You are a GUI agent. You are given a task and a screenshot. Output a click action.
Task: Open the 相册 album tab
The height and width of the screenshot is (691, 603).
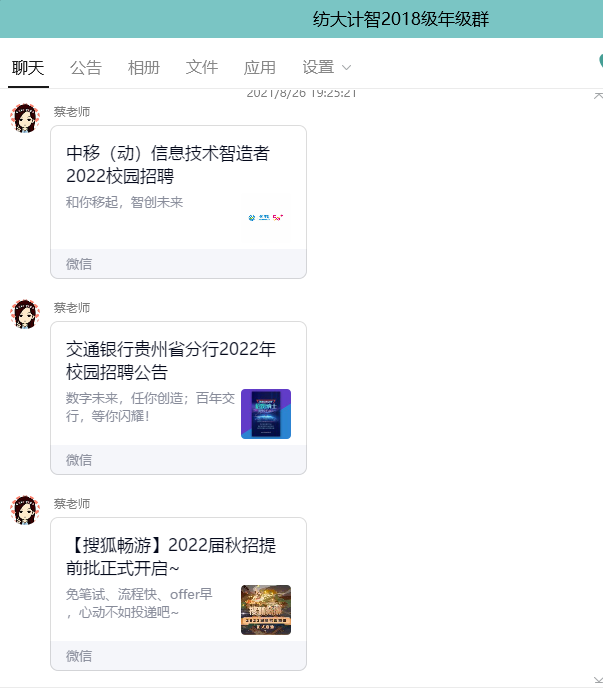click(x=144, y=68)
